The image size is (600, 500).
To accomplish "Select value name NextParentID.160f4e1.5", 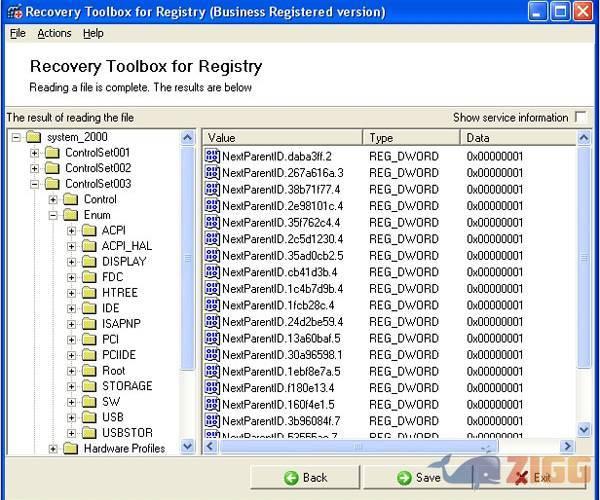I will 278,404.
